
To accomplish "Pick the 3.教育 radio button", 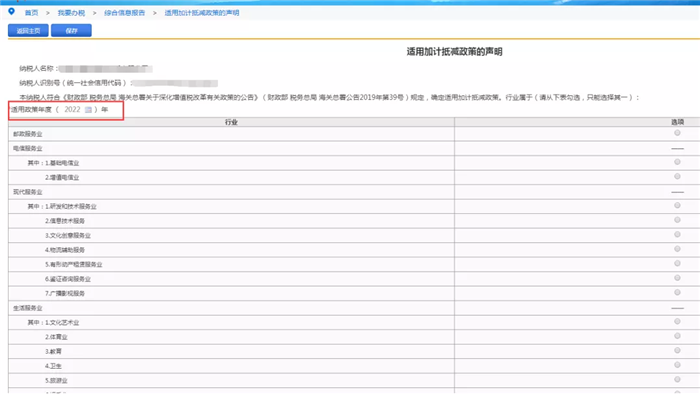I will point(677,350).
